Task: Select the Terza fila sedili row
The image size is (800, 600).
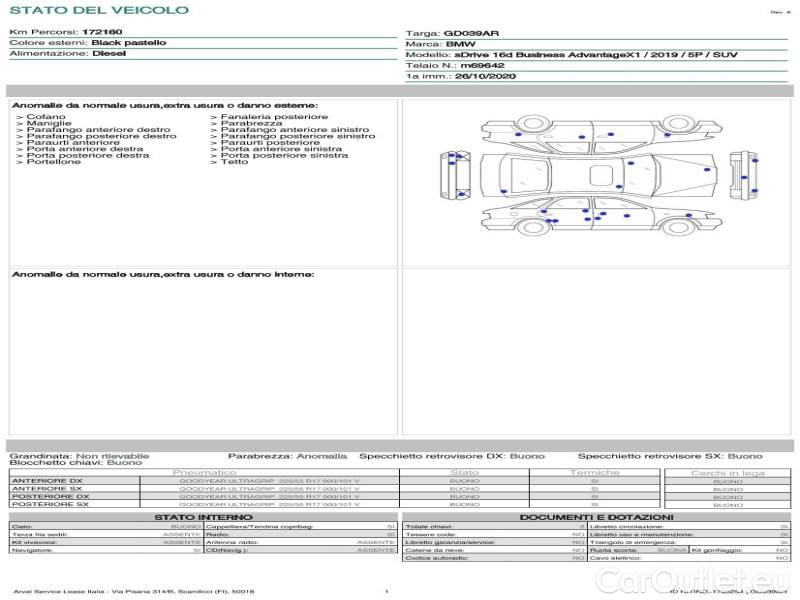Action: point(106,535)
